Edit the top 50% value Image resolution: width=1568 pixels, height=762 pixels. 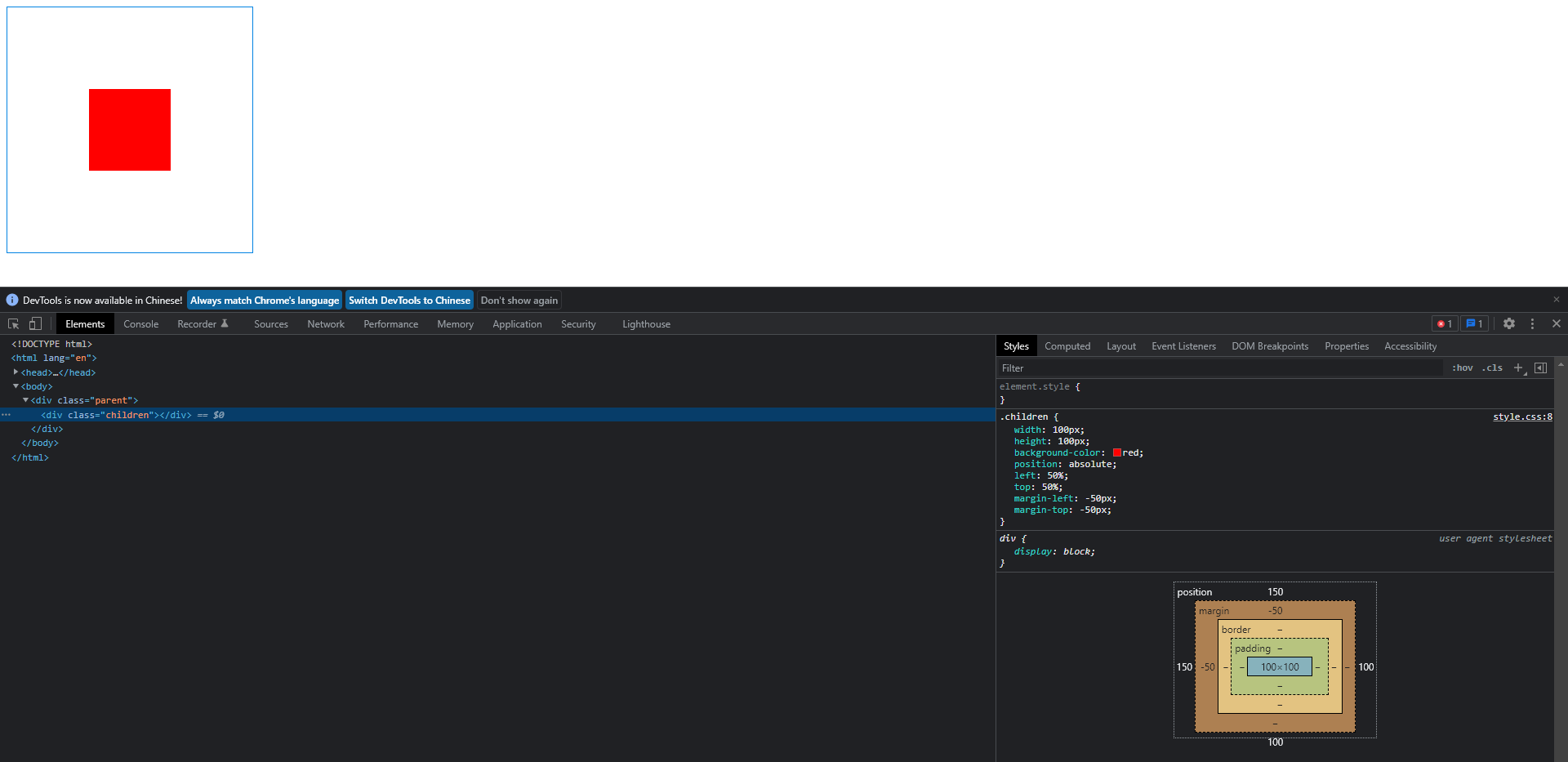coord(1050,487)
